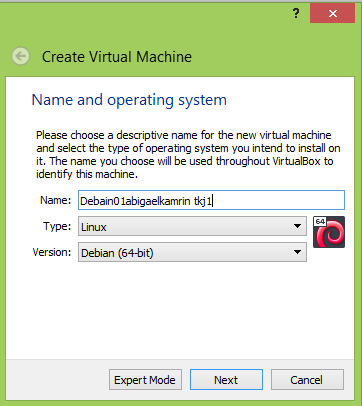The height and width of the screenshot is (406, 362).
Task: Click the 'Version:' label
Action: click(x=52, y=252)
